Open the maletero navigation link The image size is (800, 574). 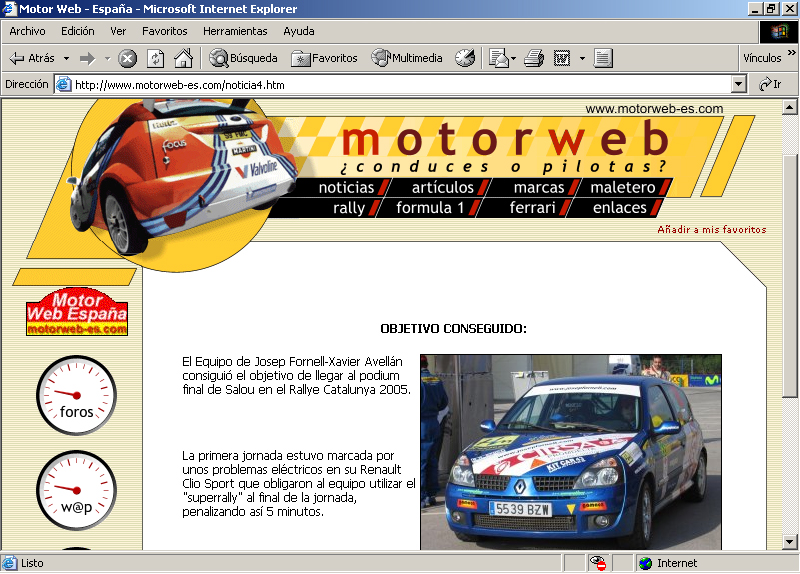pyautogui.click(x=623, y=187)
